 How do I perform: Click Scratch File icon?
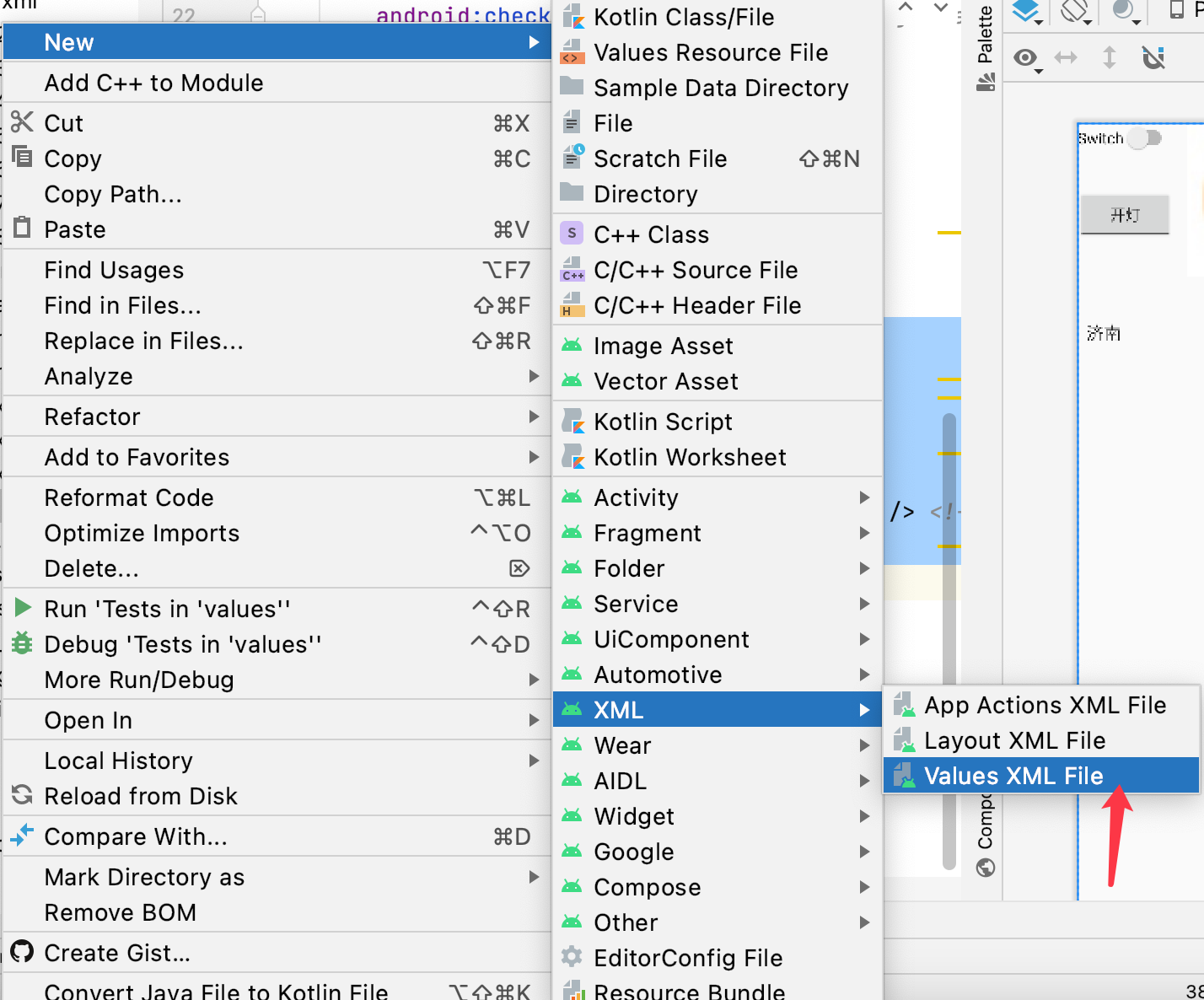[572, 157]
